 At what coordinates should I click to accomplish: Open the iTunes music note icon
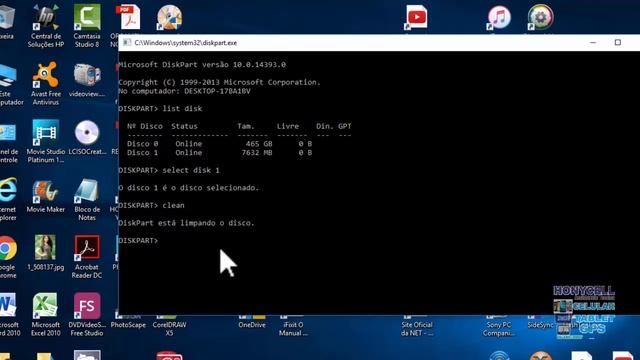pos(499,18)
